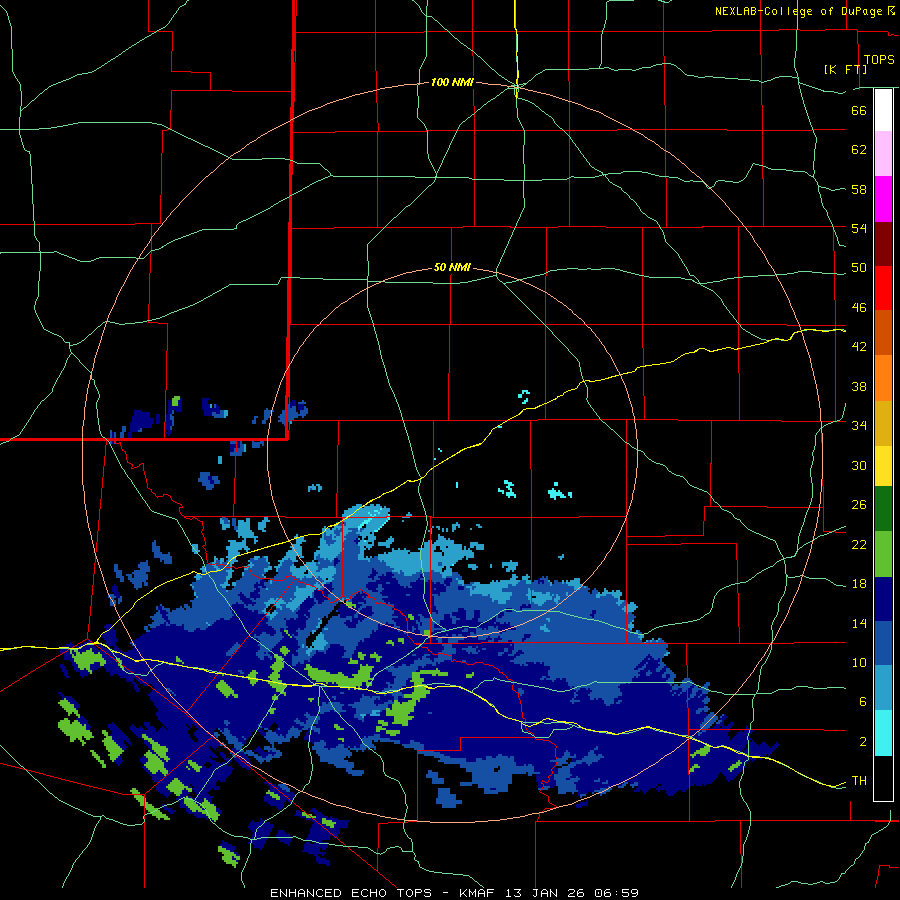Click the legend value 42
The image size is (900, 900).
(x=859, y=347)
